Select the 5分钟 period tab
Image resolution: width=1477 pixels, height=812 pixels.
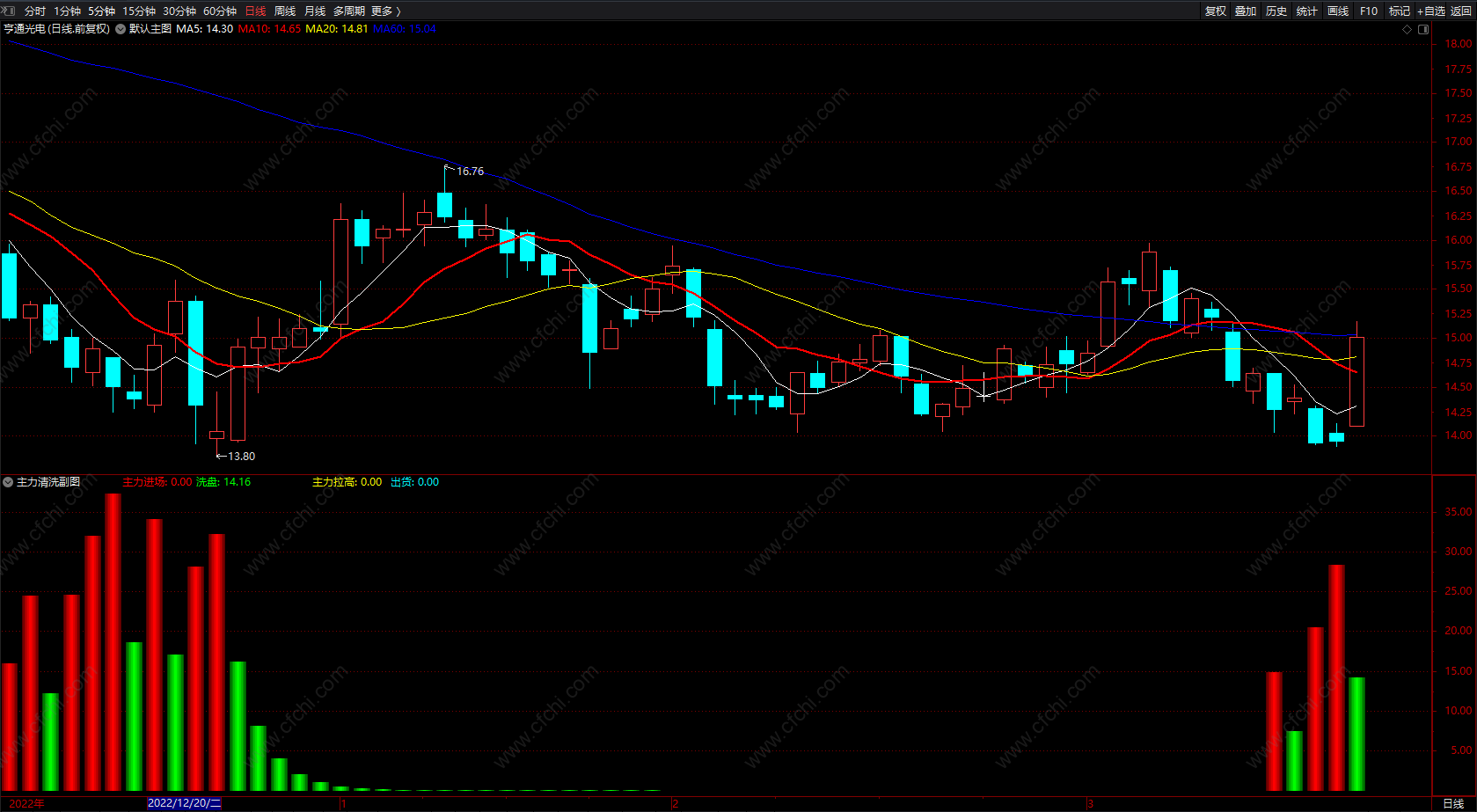[101, 11]
